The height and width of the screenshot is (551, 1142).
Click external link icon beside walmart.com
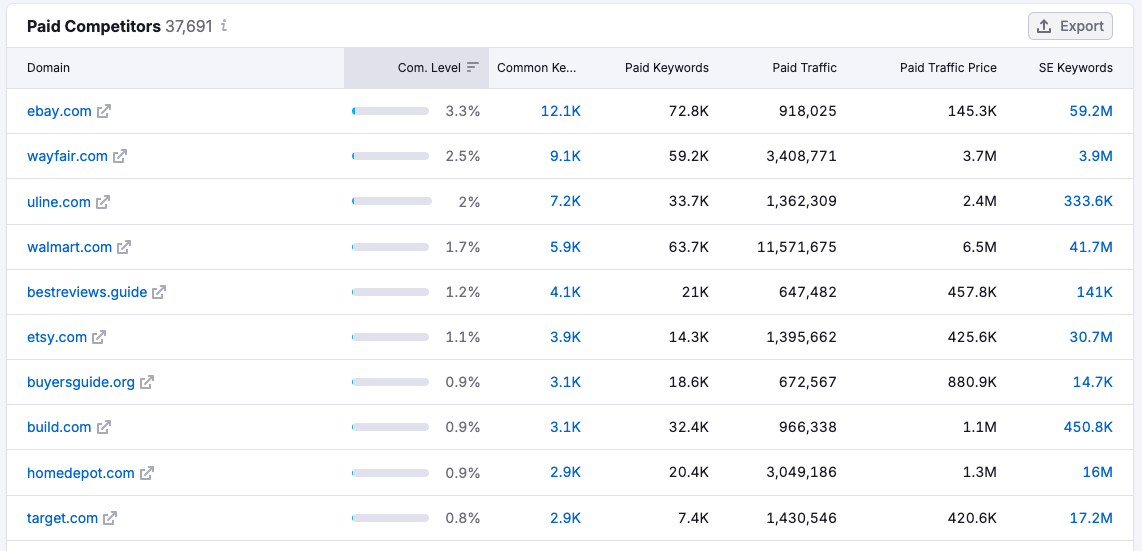(124, 247)
